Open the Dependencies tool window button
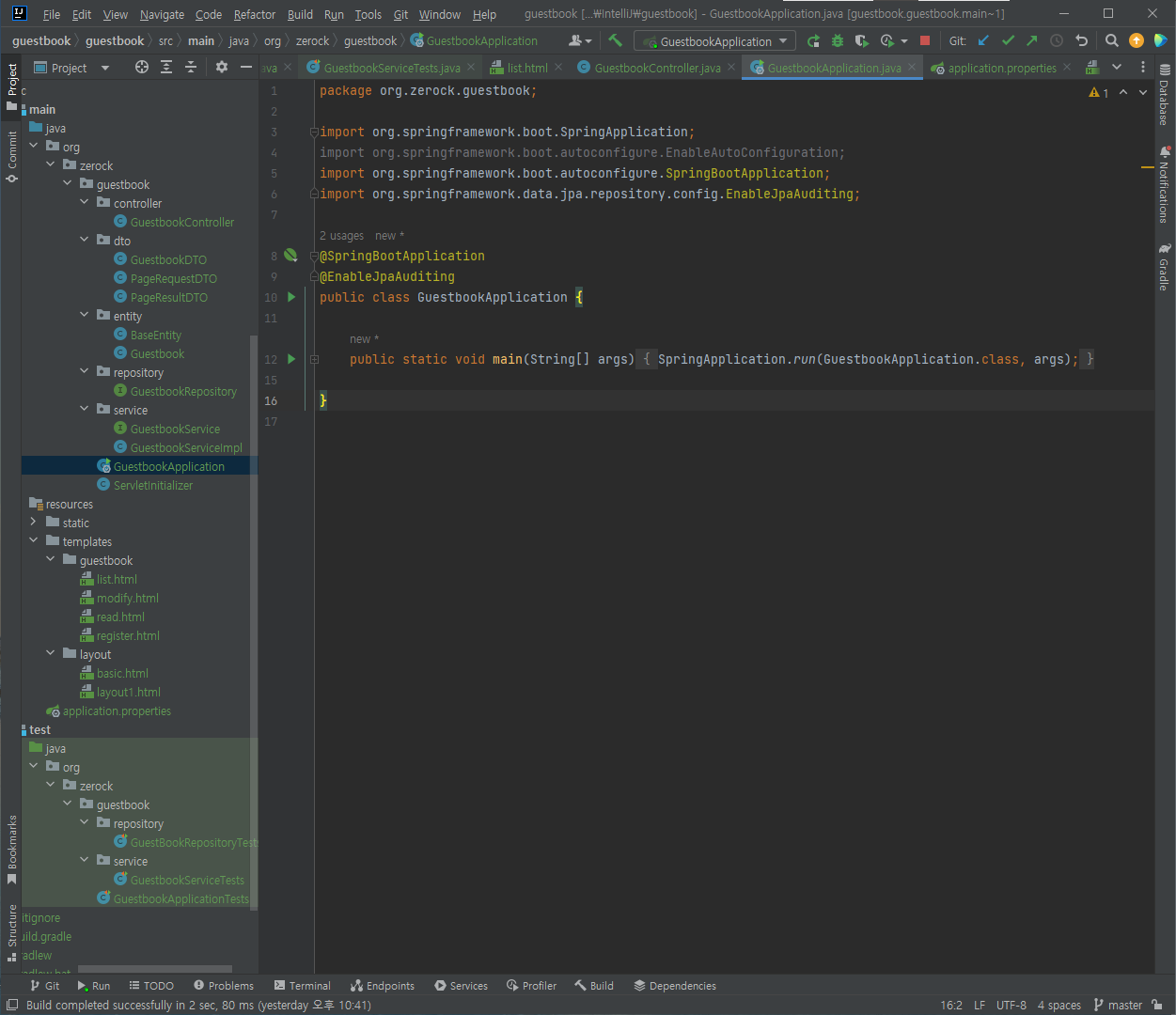1176x1015 pixels. point(675,986)
